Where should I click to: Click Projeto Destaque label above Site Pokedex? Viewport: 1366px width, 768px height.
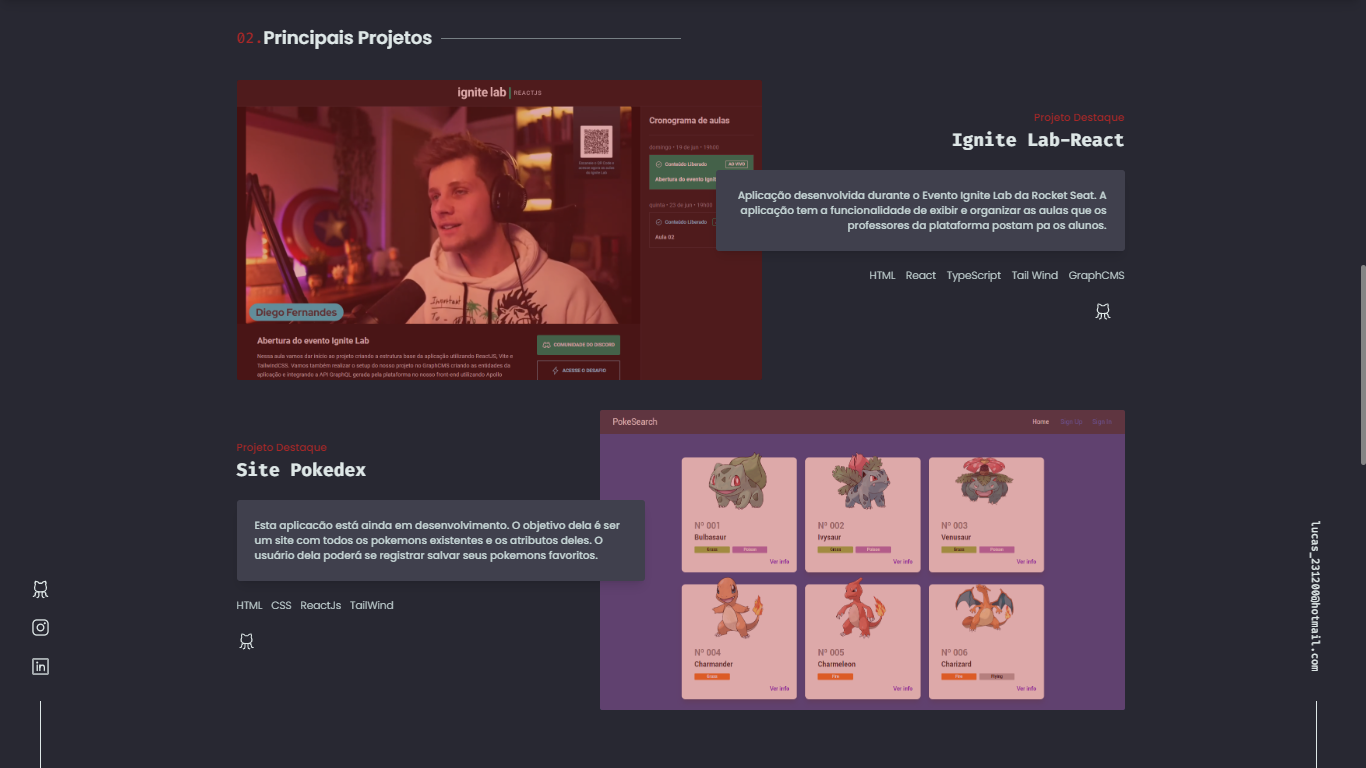click(x=282, y=448)
